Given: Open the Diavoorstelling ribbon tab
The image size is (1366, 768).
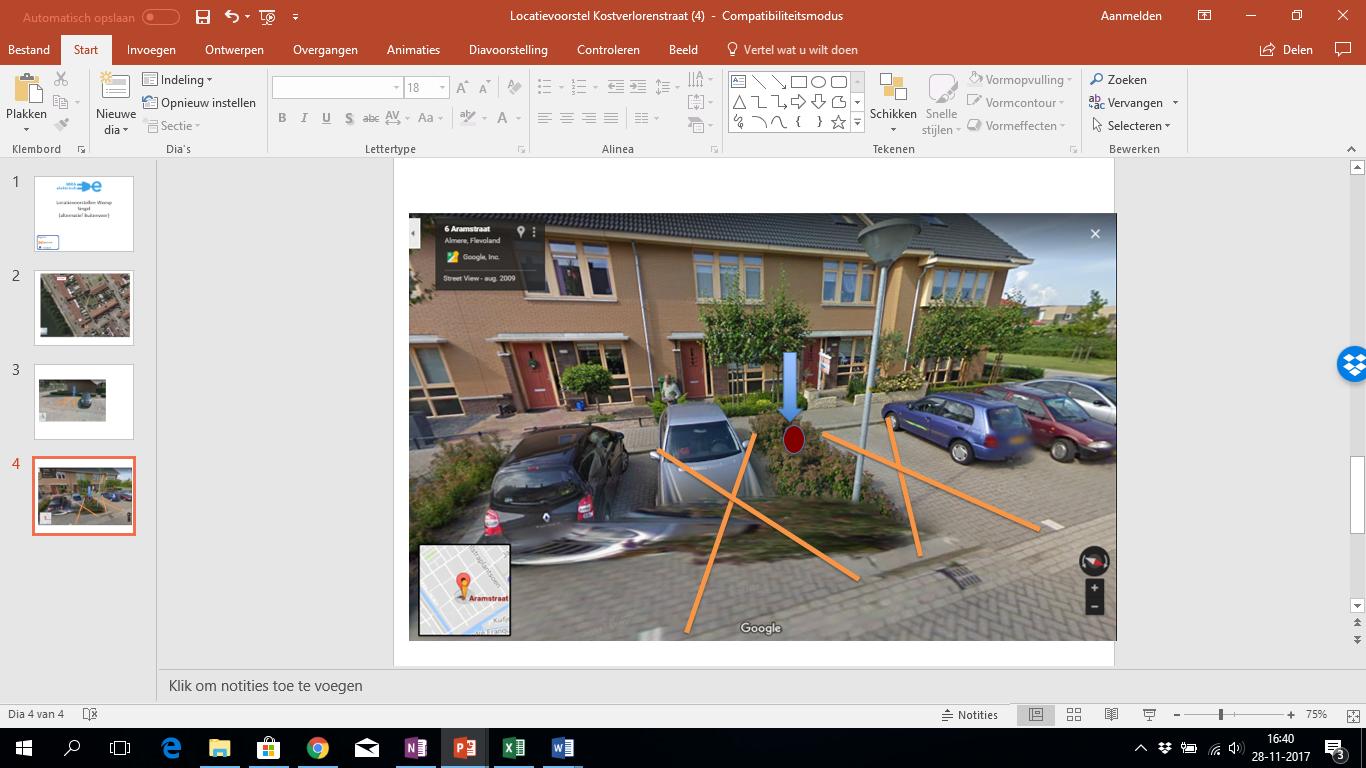Looking at the screenshot, I should 508,49.
